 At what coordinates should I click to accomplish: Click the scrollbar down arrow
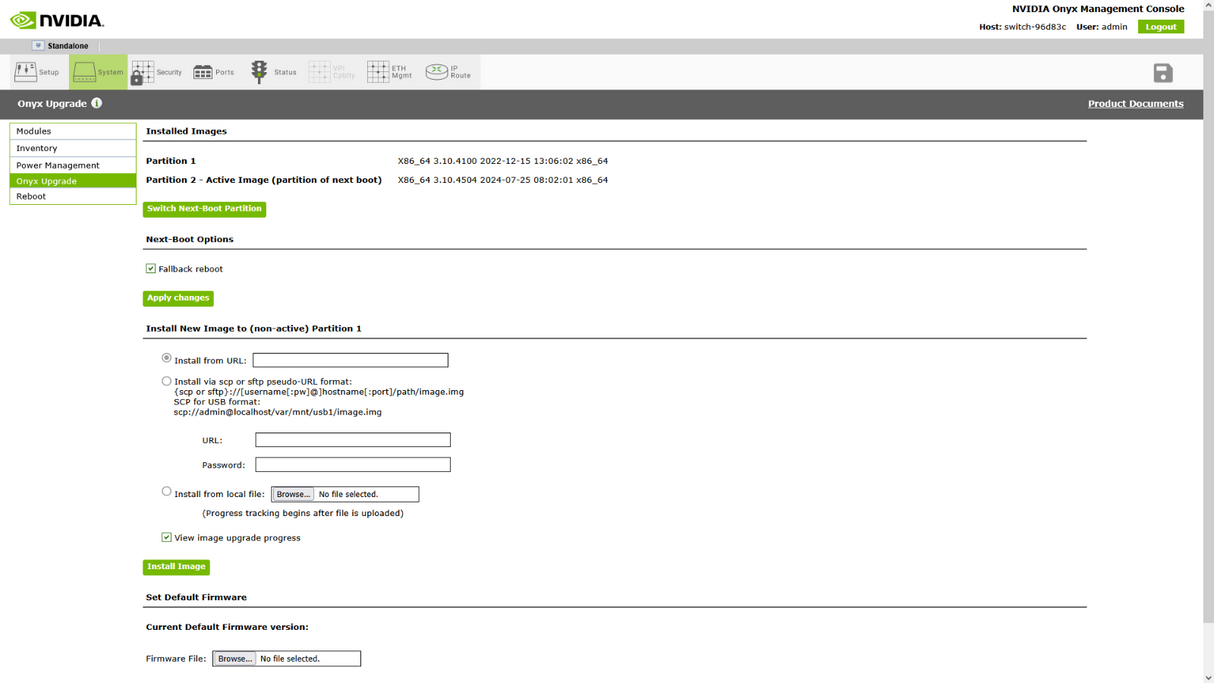coord(1208,677)
